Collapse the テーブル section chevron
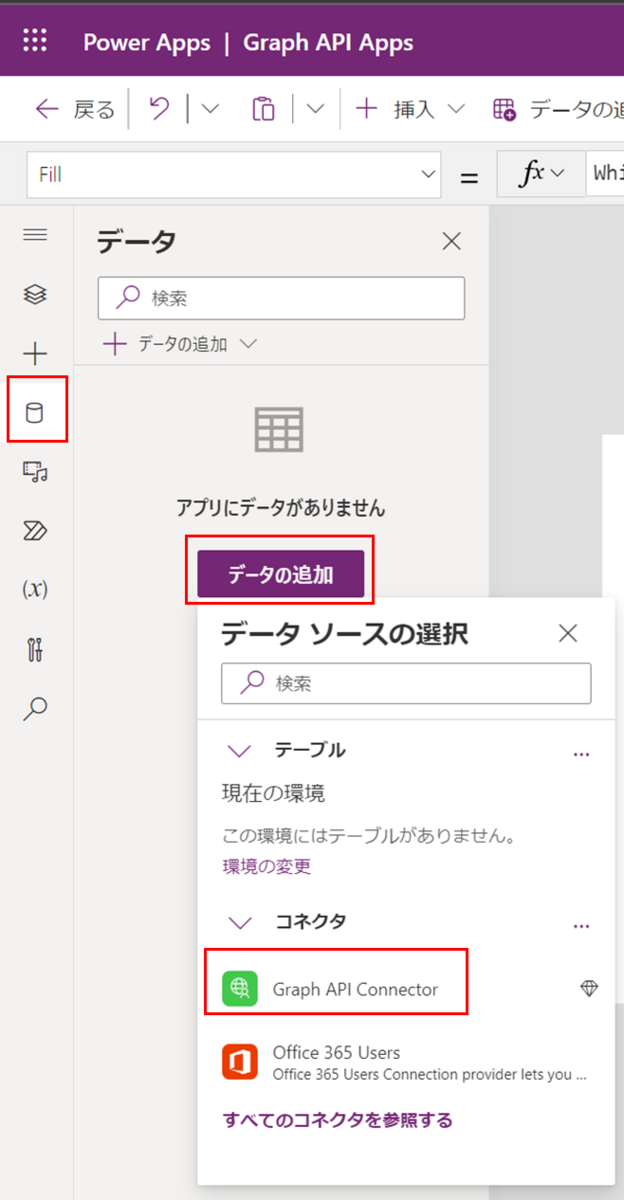Screen dimensions: 624x1200 [x=238, y=750]
